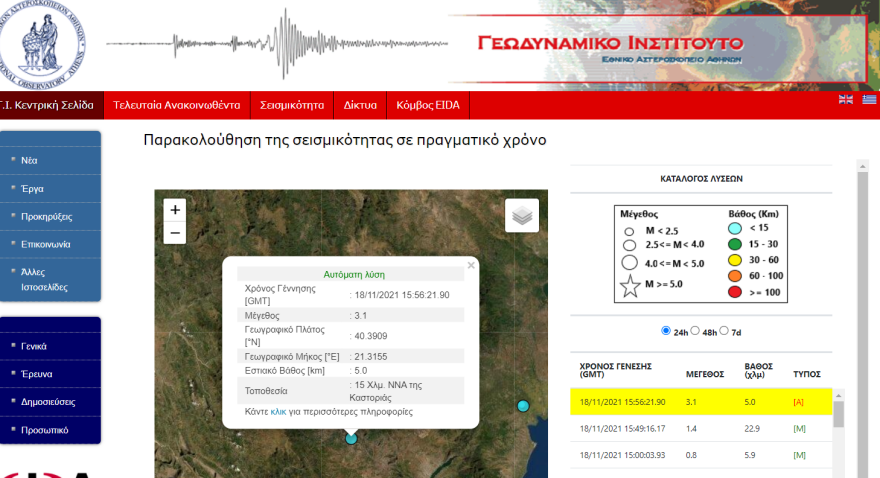Open Δίκτυα menu item
Screen dimensions: 880x478
coord(360,105)
